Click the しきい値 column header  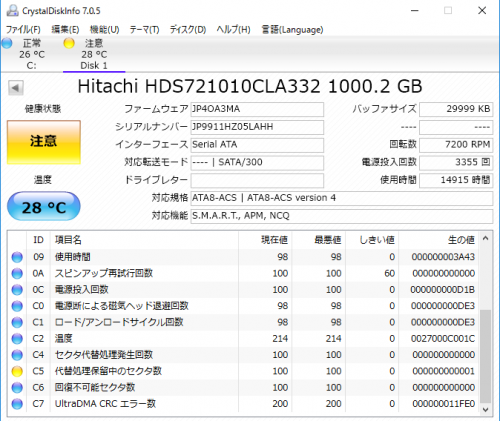(372, 240)
